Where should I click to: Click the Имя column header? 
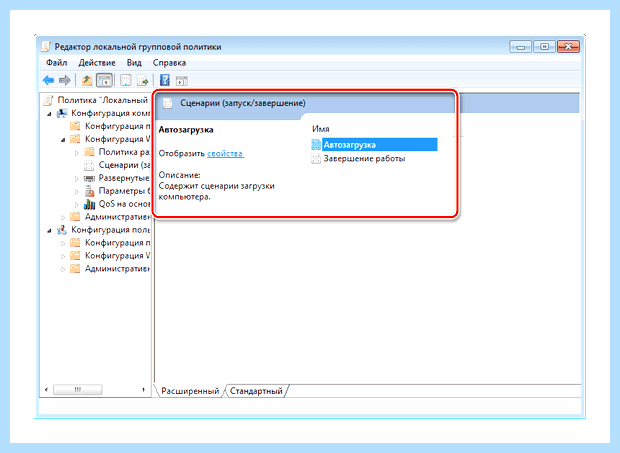[321, 129]
